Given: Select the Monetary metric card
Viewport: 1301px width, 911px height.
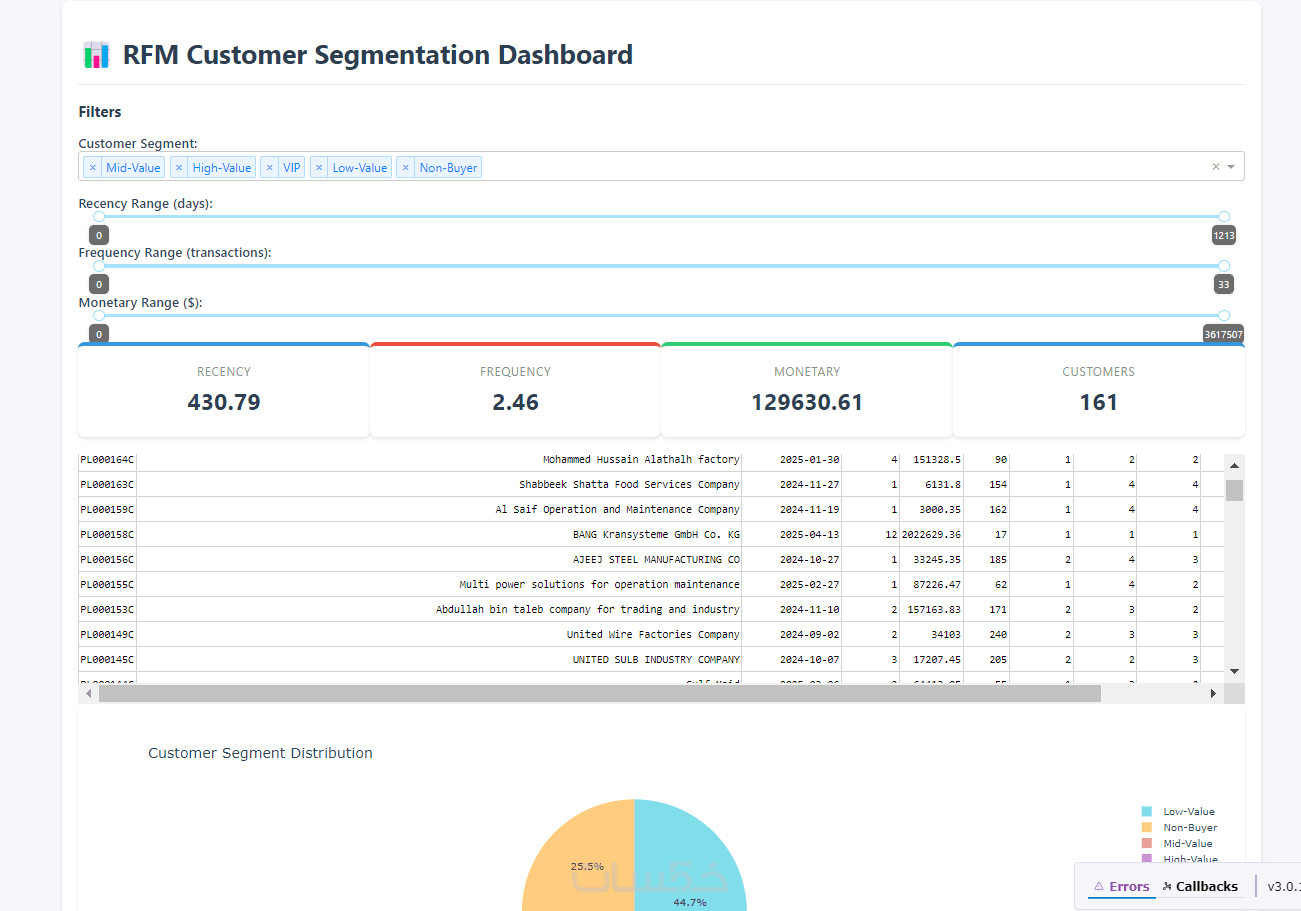Looking at the screenshot, I should 807,390.
